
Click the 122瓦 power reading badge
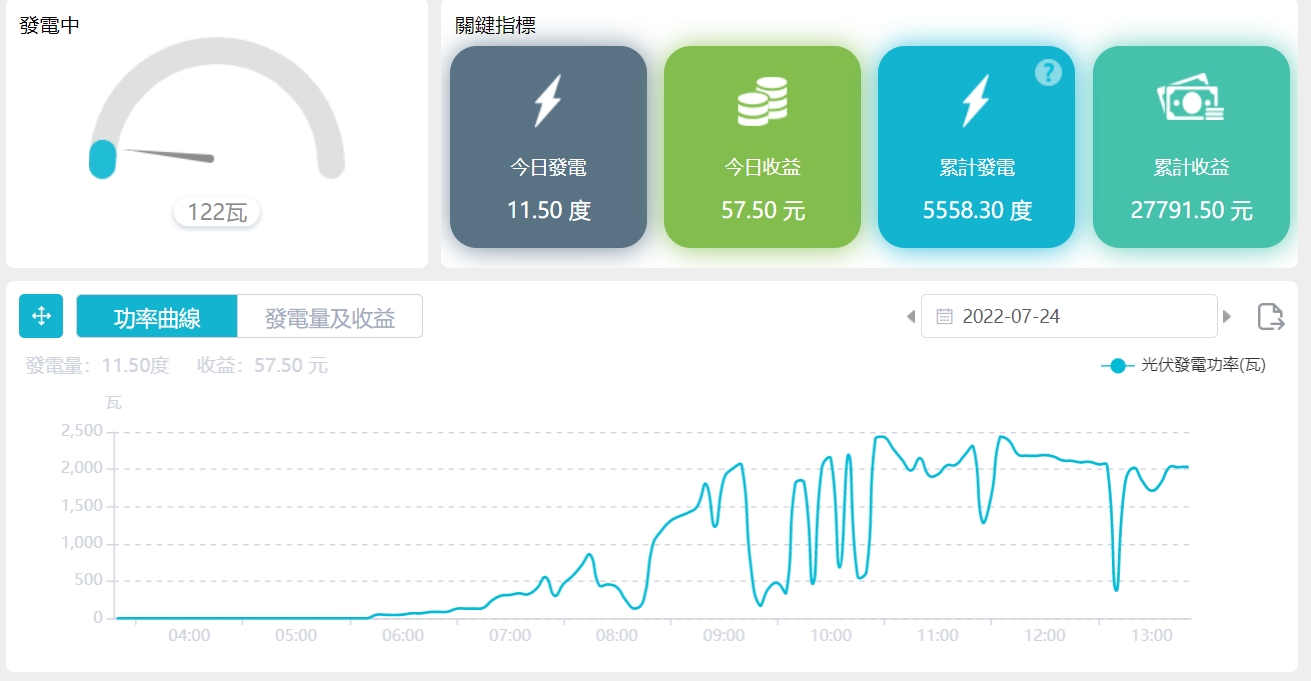(217, 212)
